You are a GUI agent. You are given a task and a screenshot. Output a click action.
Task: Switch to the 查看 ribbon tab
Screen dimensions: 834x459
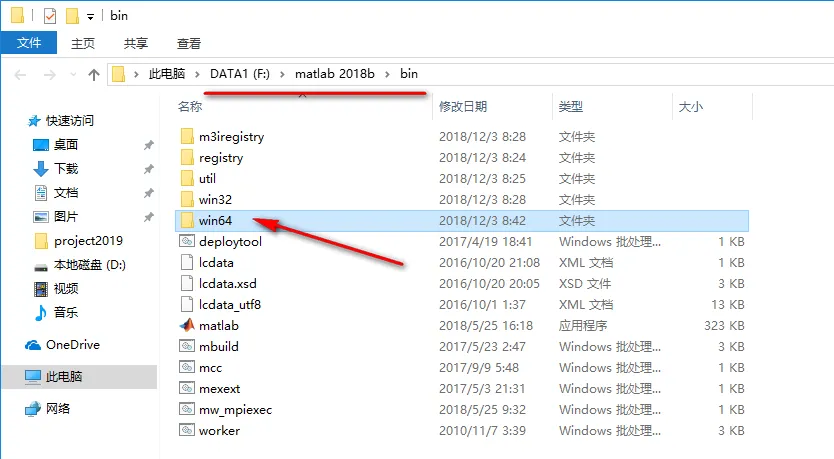point(189,43)
